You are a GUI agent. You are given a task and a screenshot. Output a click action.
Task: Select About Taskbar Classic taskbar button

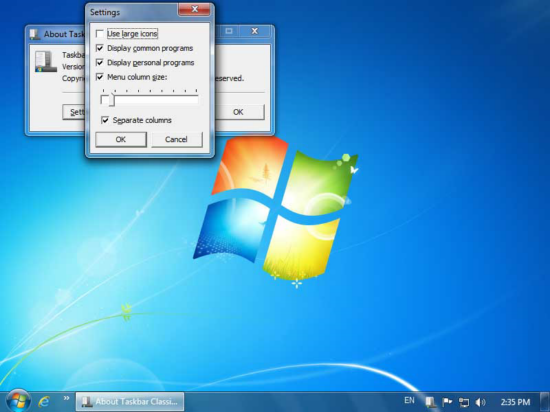pyautogui.click(x=130, y=402)
